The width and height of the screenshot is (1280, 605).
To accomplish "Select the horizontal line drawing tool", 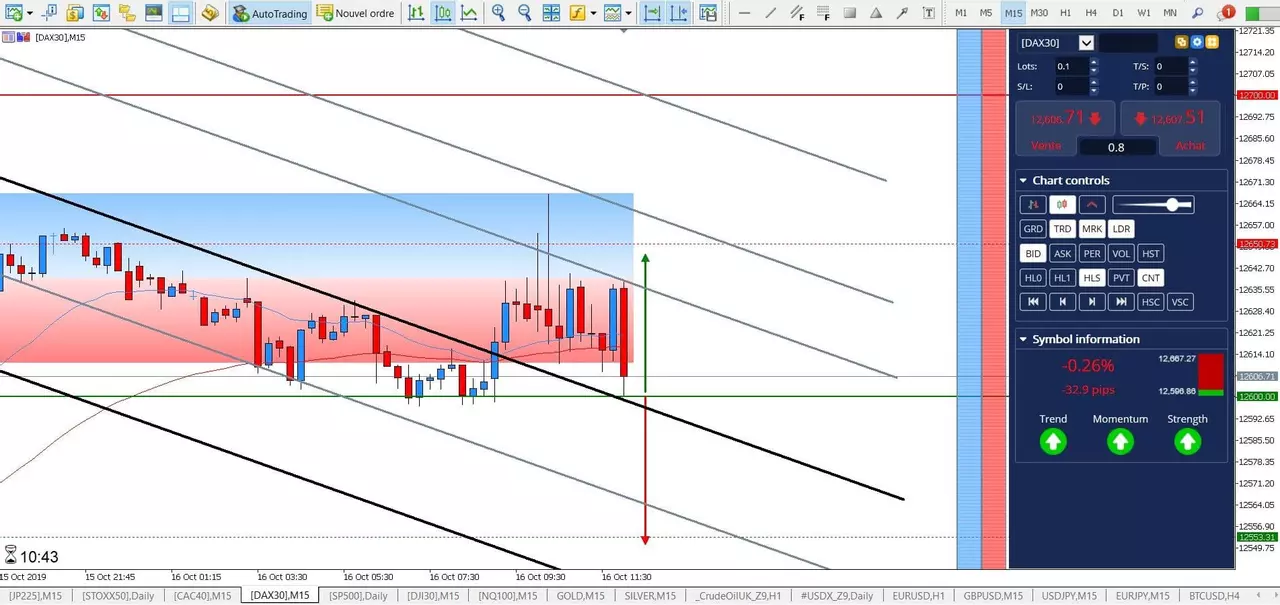I will [x=744, y=13].
